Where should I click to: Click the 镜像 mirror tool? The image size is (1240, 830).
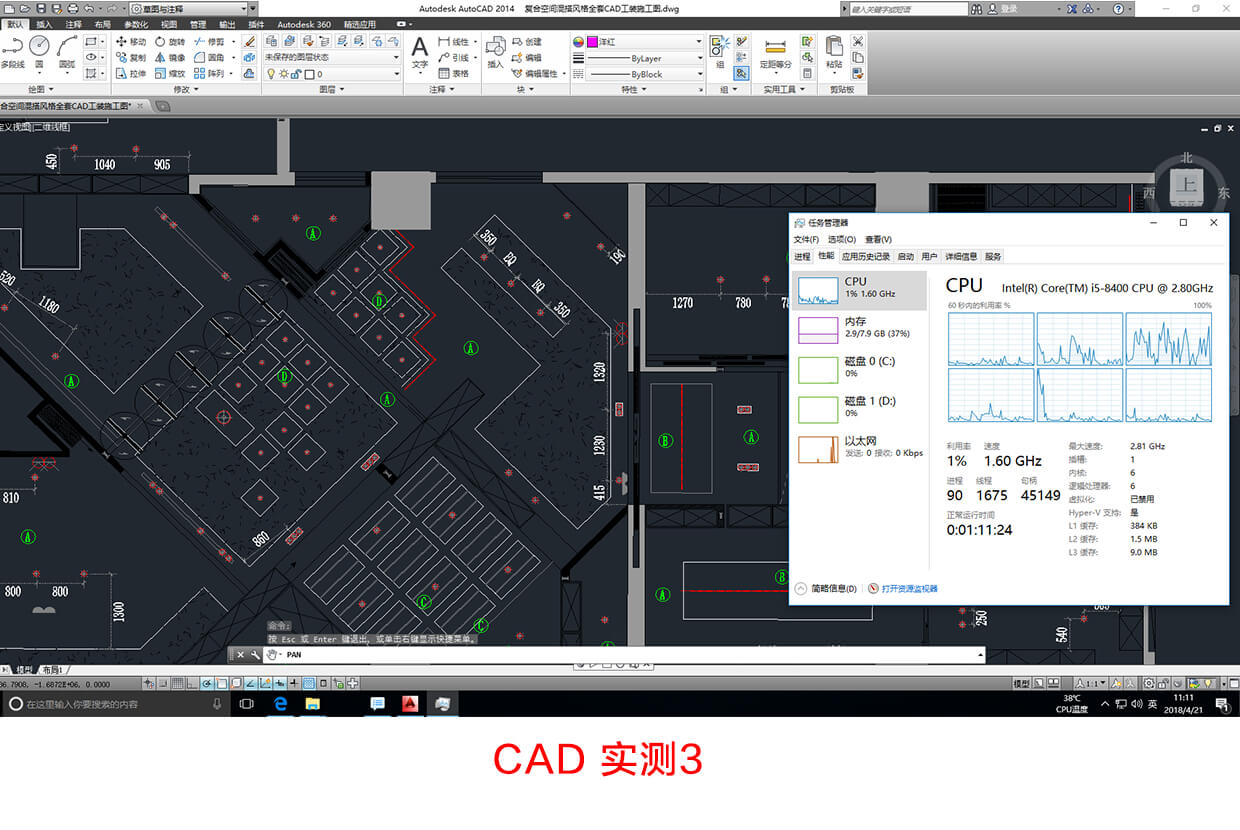point(170,58)
